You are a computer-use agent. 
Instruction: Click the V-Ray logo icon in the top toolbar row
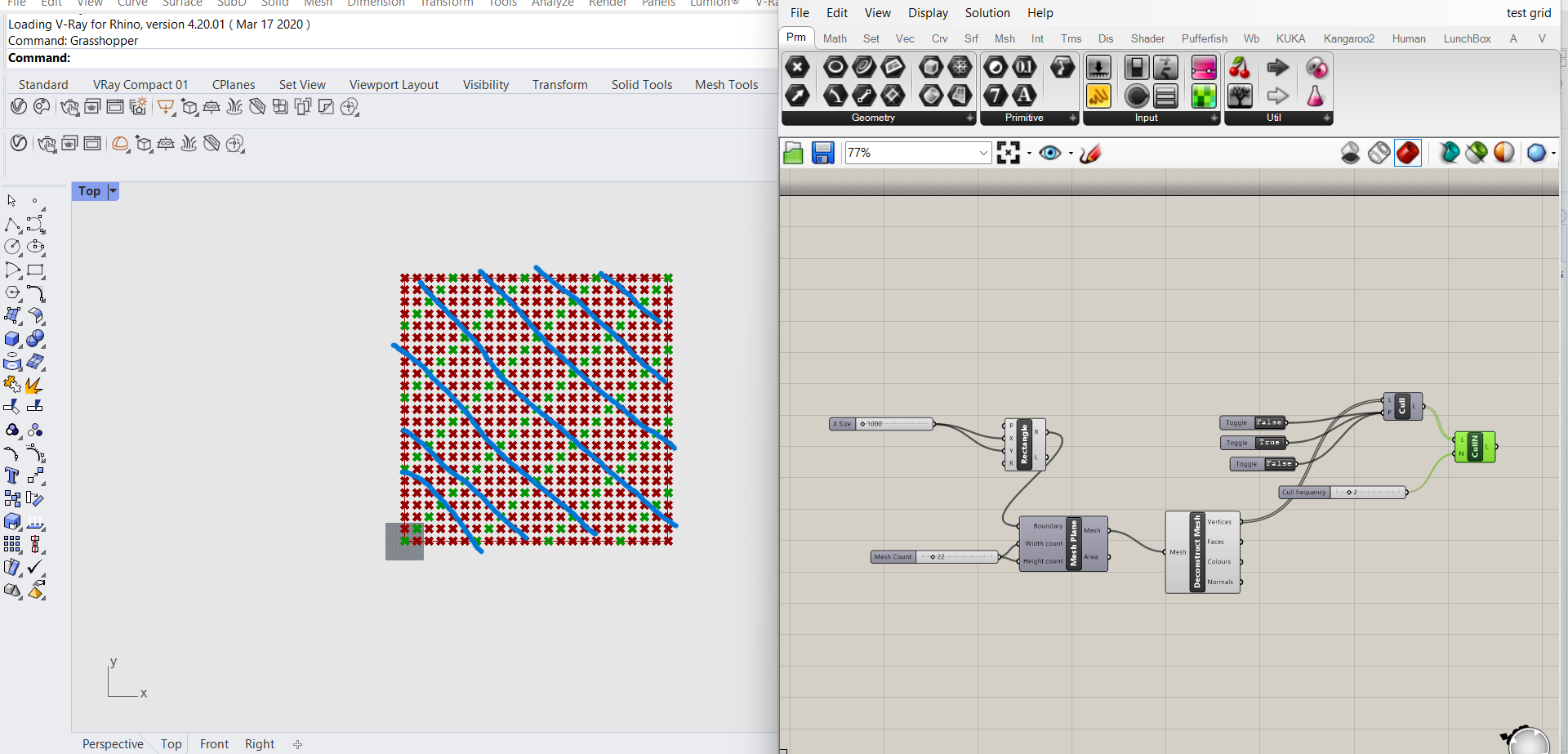[x=19, y=107]
